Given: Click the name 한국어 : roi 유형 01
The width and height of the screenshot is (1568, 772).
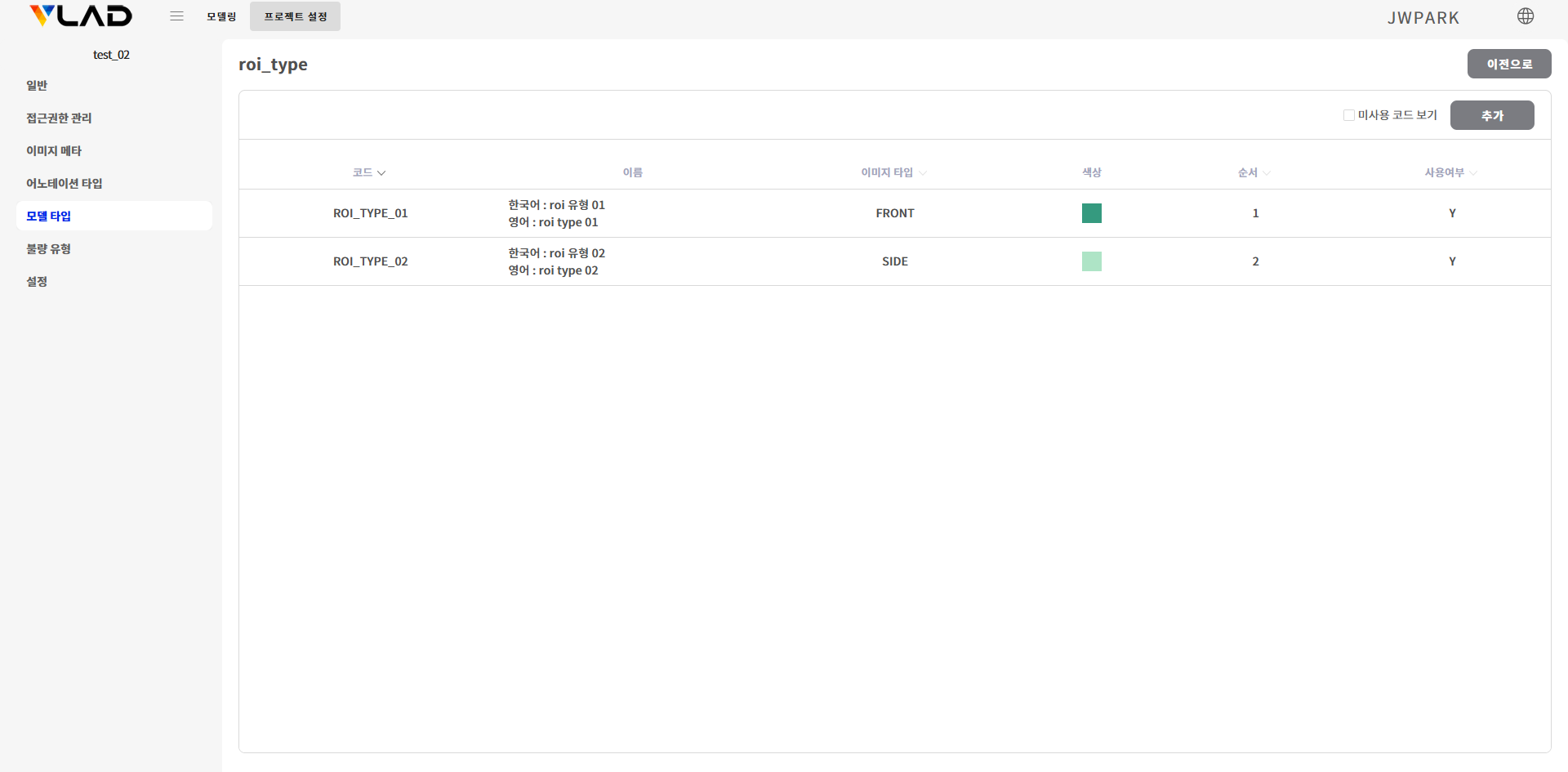Looking at the screenshot, I should click(x=557, y=205).
